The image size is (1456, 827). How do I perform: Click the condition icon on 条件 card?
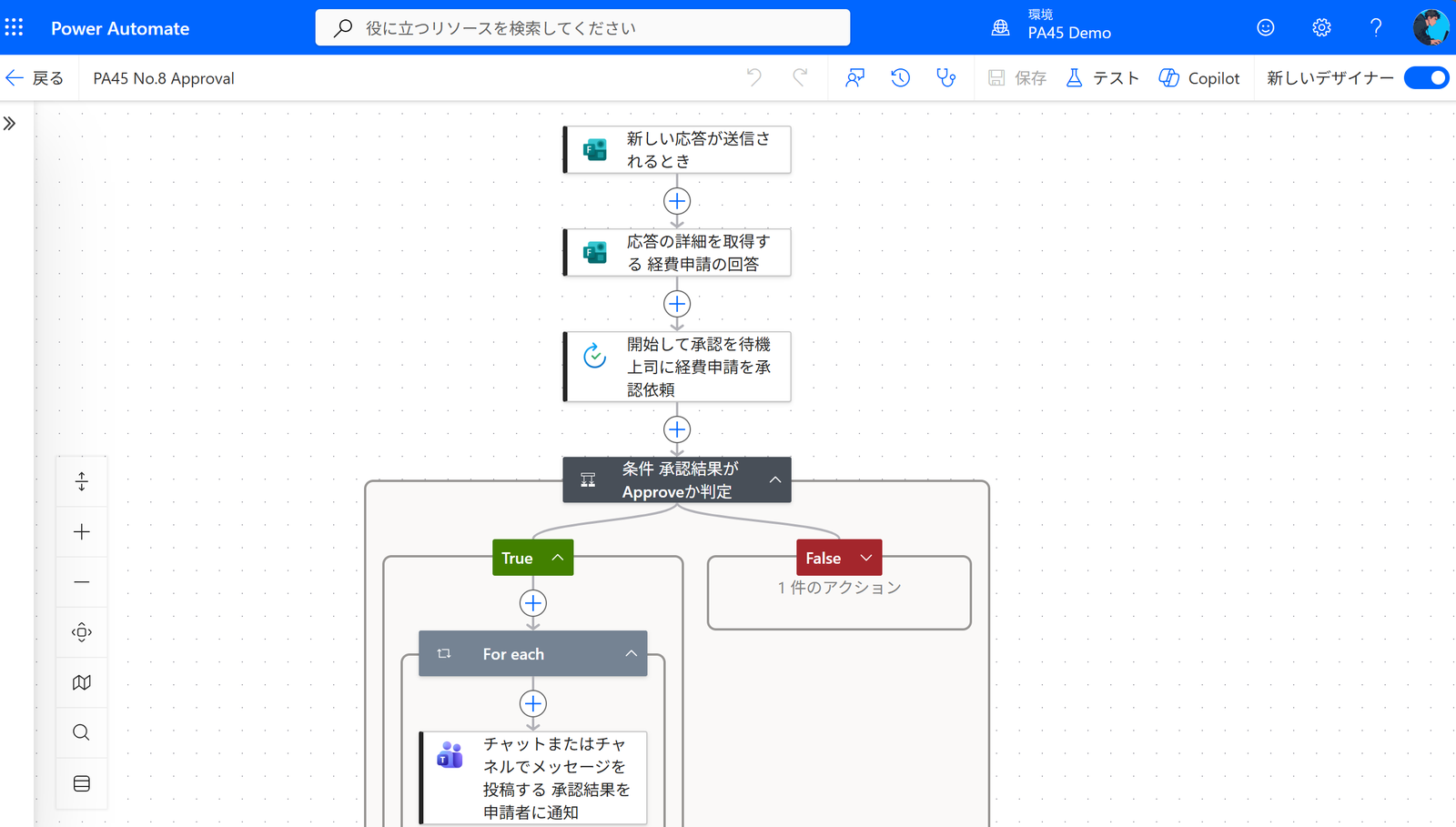[x=589, y=479]
